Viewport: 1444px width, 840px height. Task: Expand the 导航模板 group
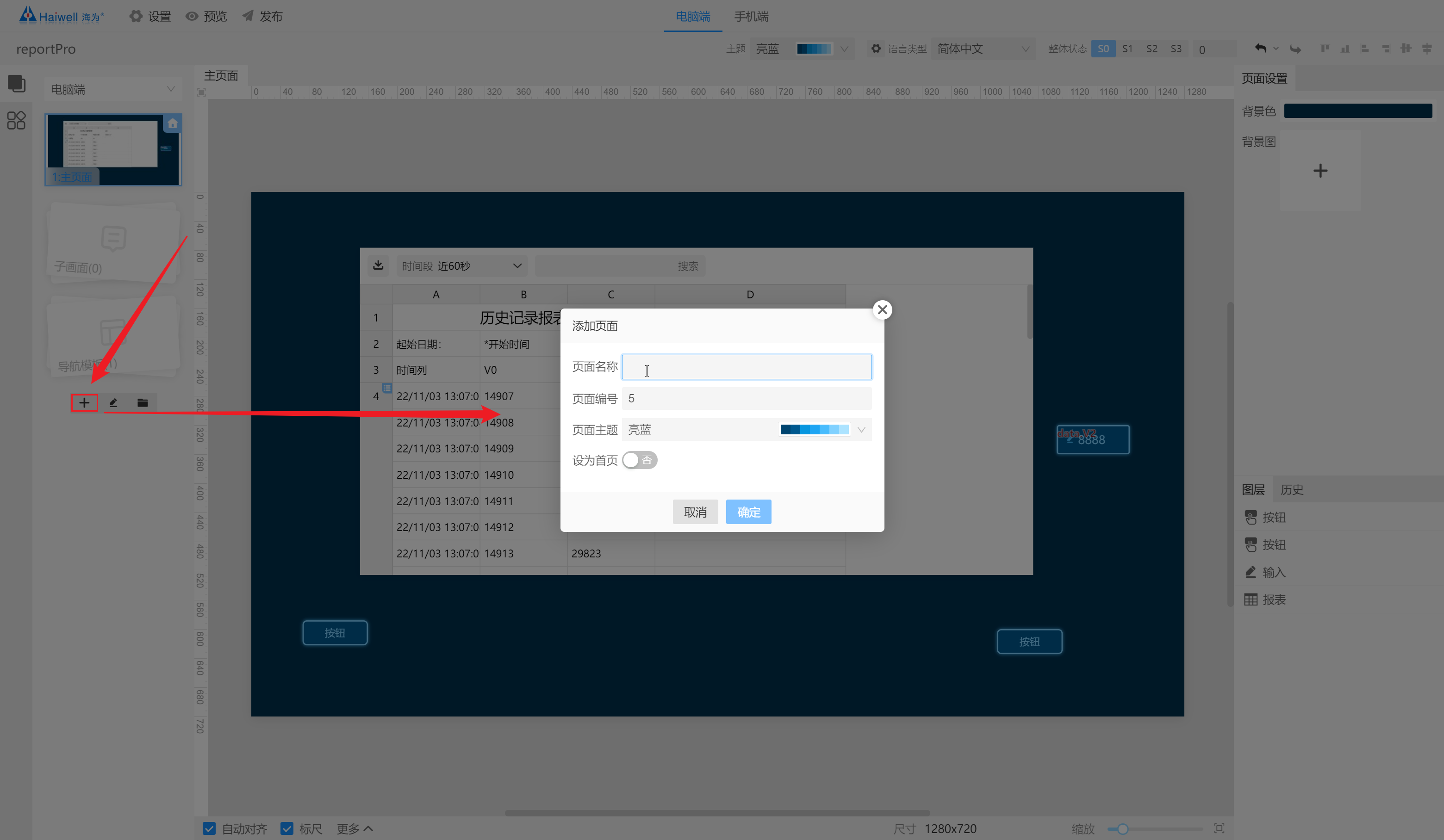pyautogui.click(x=113, y=337)
